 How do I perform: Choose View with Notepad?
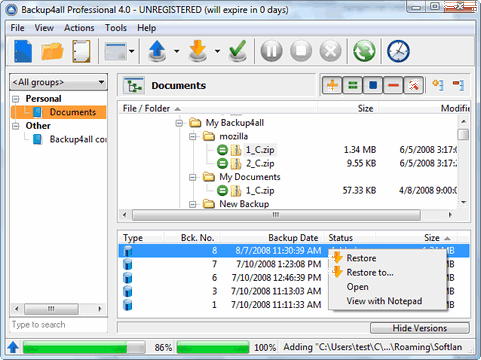pyautogui.click(x=387, y=301)
